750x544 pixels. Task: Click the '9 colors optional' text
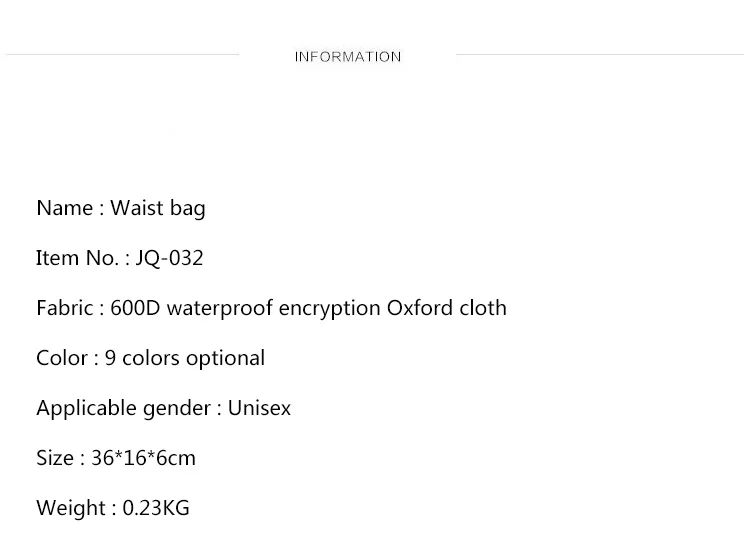coord(185,359)
